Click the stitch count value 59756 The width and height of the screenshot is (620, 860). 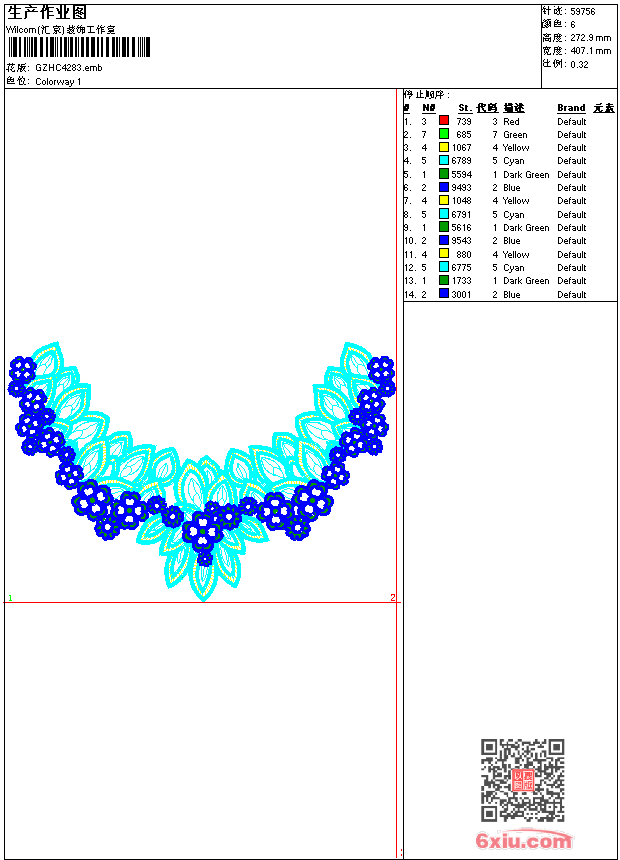click(583, 11)
